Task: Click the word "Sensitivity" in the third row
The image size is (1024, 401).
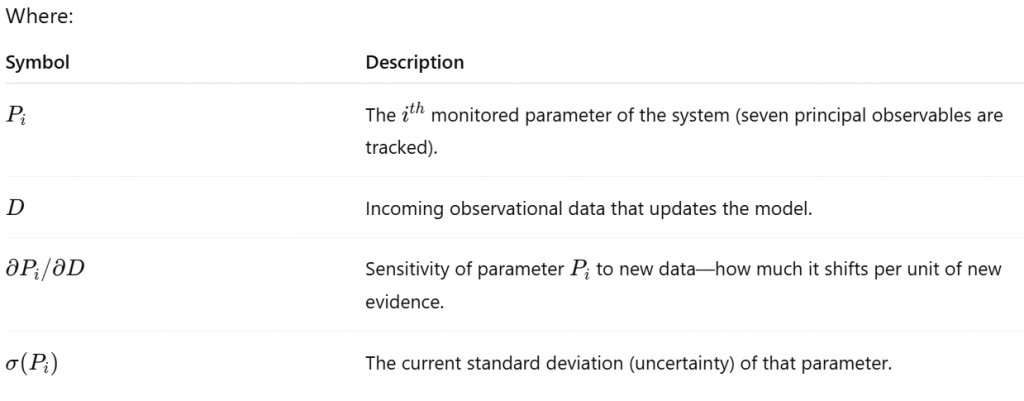Action: (407, 270)
